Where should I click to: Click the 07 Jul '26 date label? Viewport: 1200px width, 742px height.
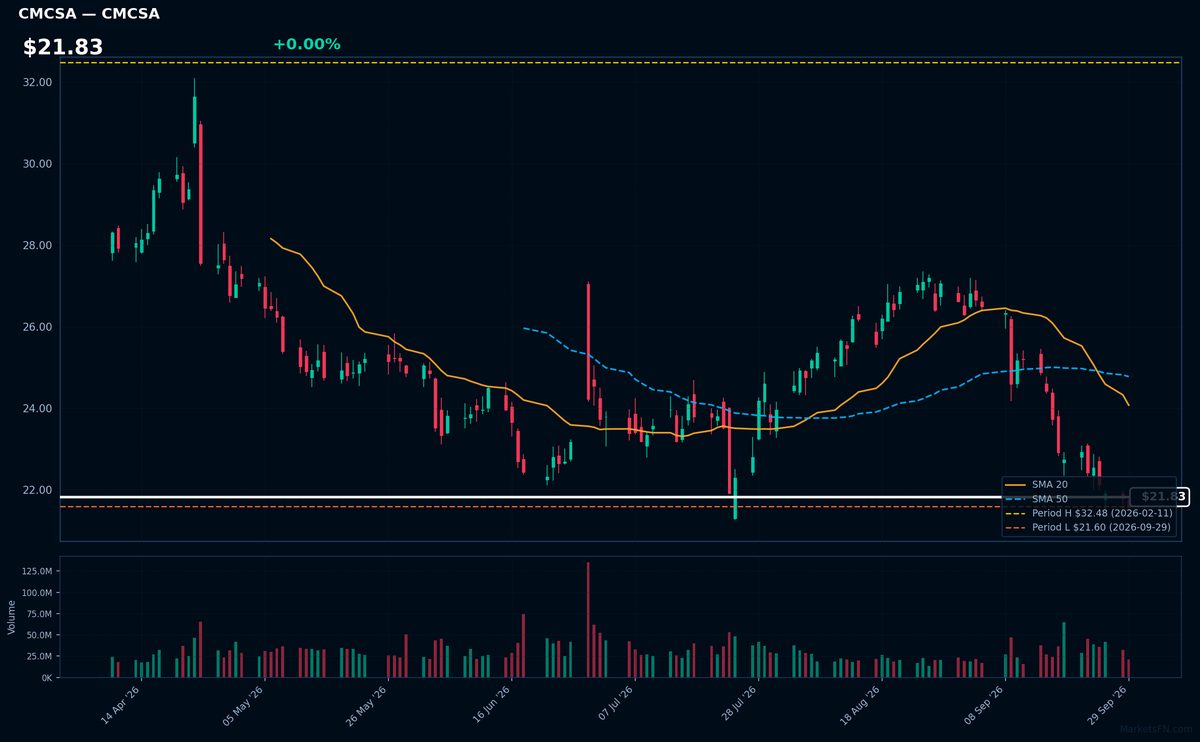pyautogui.click(x=614, y=705)
